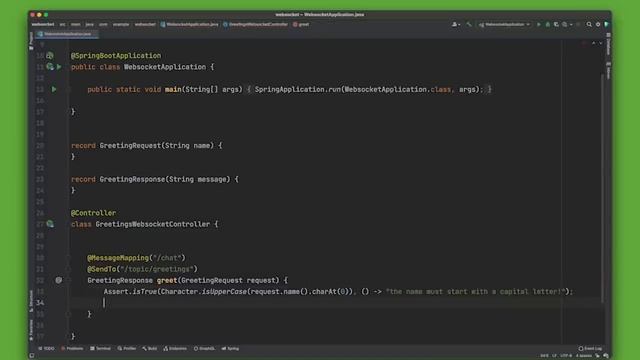640x360 pixels.
Task: Open the Profiler tool window
Action: pyautogui.click(x=127, y=349)
